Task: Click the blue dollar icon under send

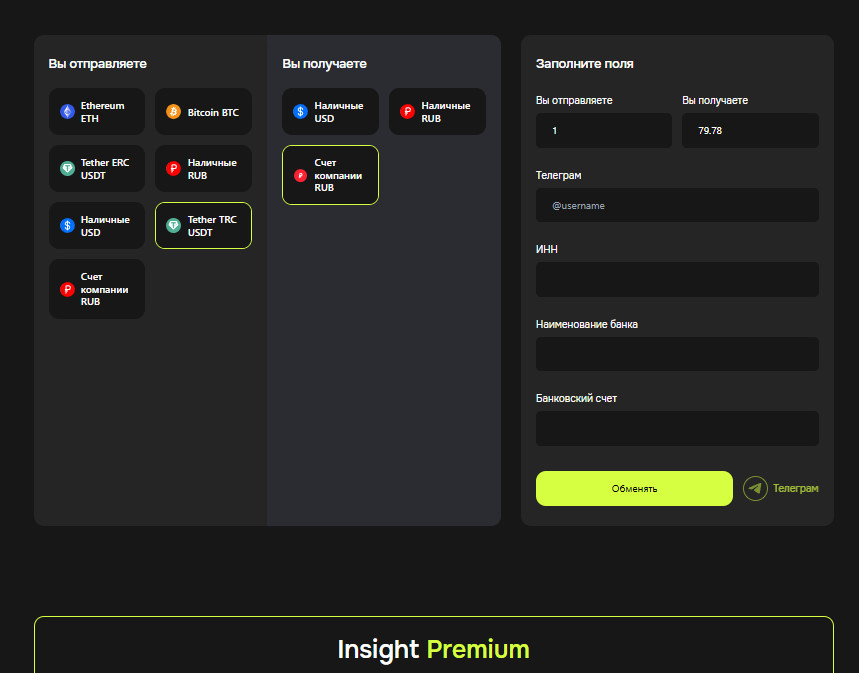Action: click(x=67, y=226)
